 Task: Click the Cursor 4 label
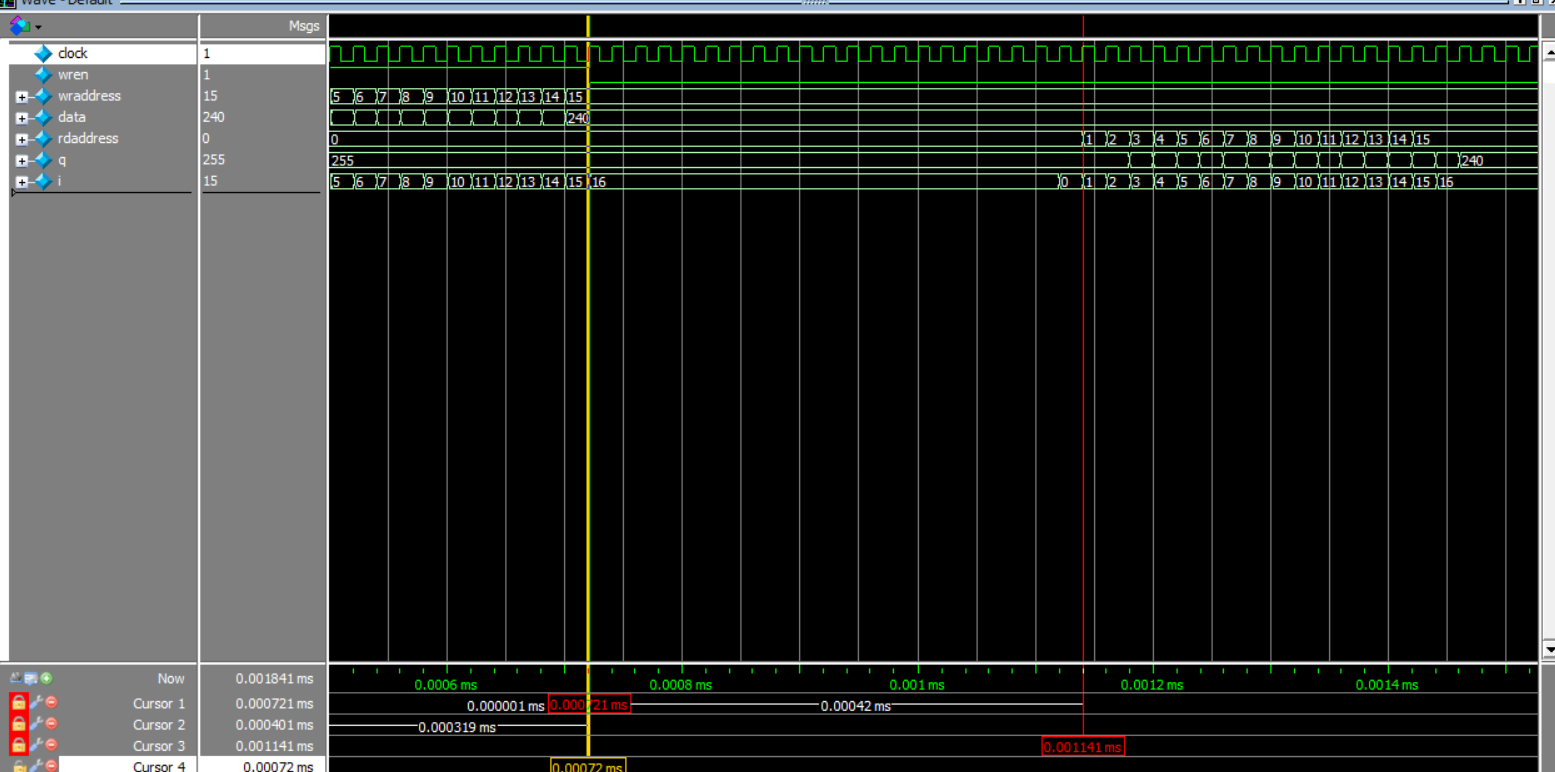point(159,766)
